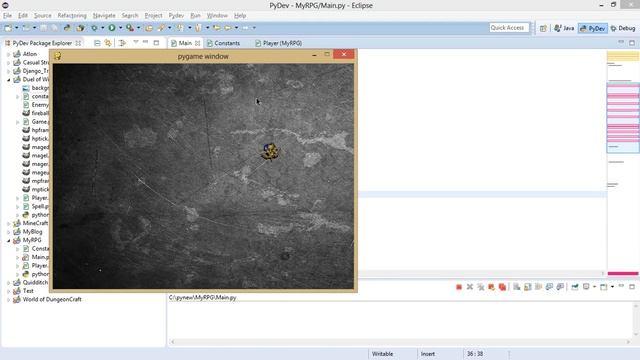This screenshot has height=360, width=640.
Task: Expand the World of DungeonCraft project
Action: click(x=9, y=299)
